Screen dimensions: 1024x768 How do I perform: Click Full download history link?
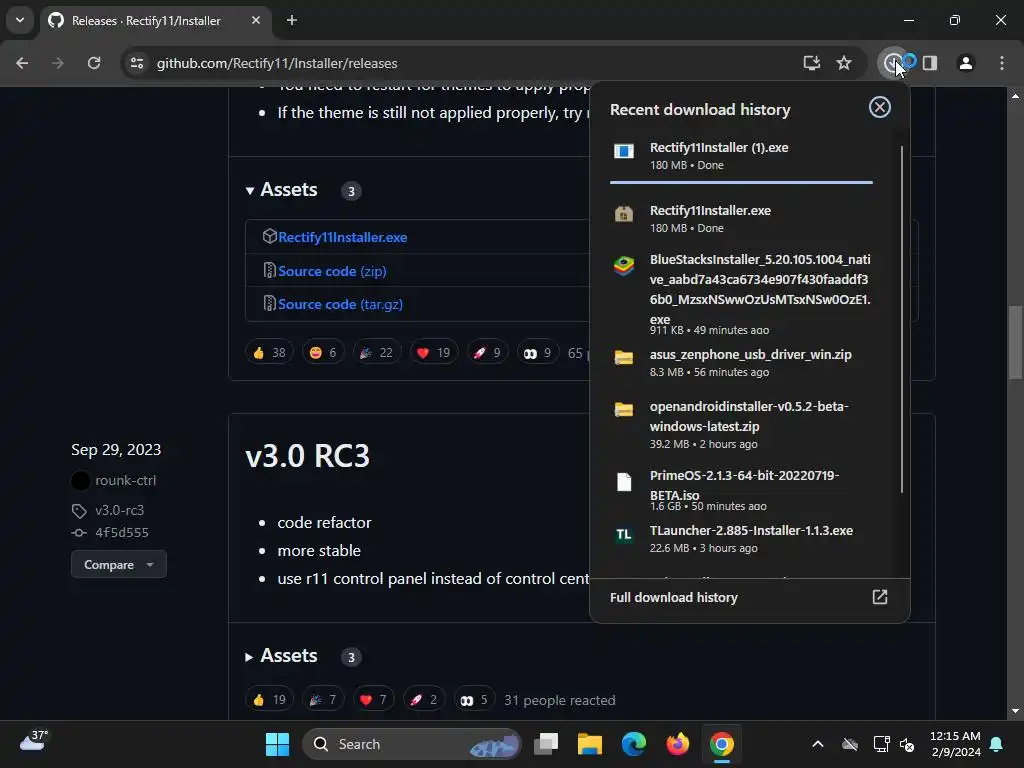[673, 598]
